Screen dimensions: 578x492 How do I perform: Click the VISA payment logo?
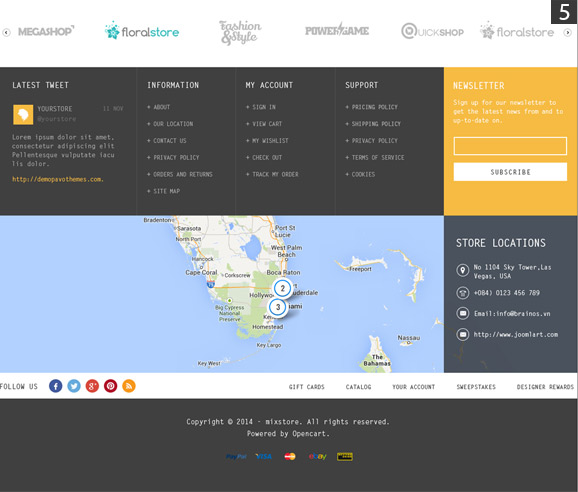[x=264, y=457]
